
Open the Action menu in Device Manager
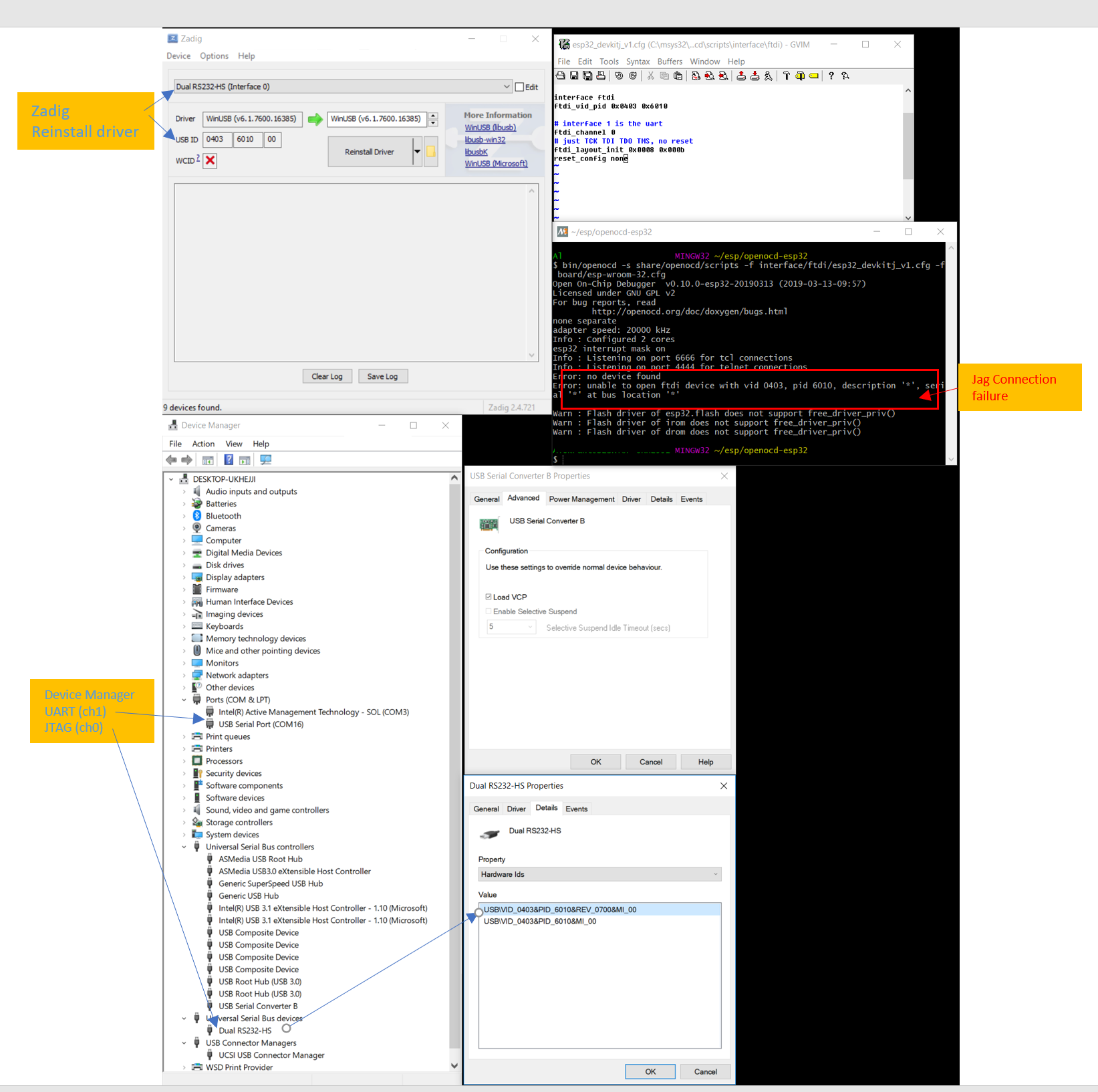pyautogui.click(x=203, y=444)
